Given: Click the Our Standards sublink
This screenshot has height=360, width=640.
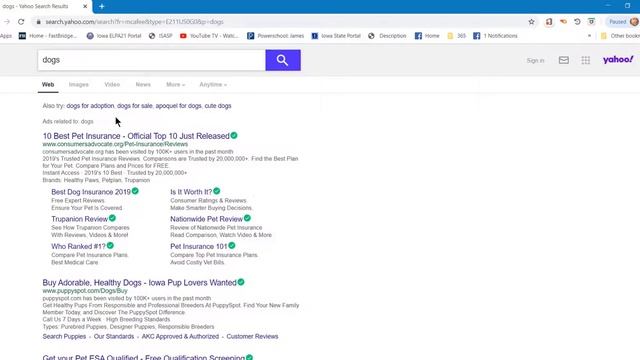Looking at the screenshot, I should coord(114,336).
